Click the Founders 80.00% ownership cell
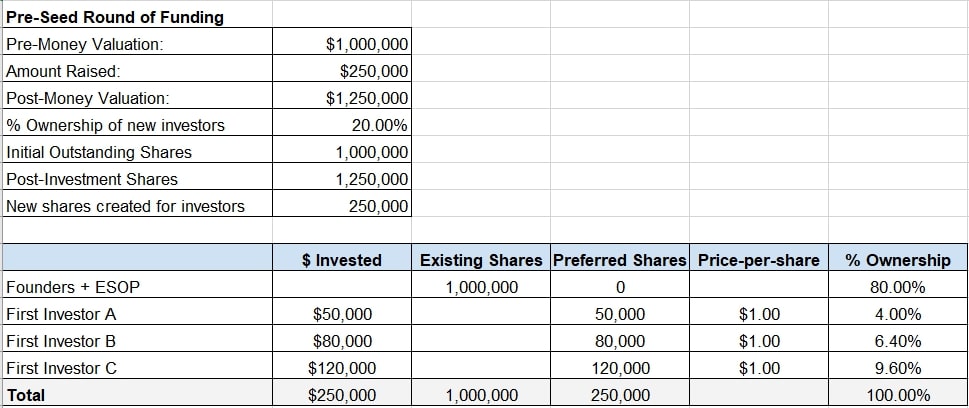 click(897, 287)
